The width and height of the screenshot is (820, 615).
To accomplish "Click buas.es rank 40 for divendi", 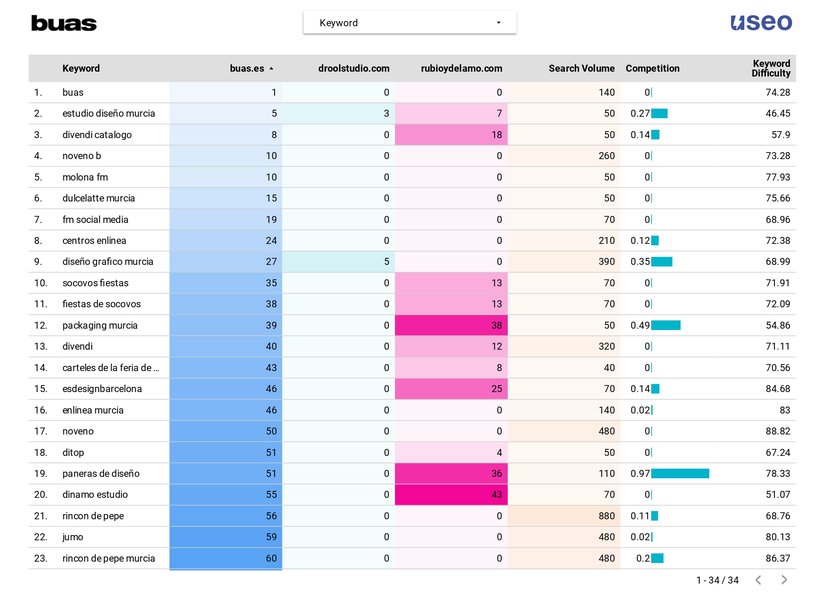I will click(x=226, y=346).
